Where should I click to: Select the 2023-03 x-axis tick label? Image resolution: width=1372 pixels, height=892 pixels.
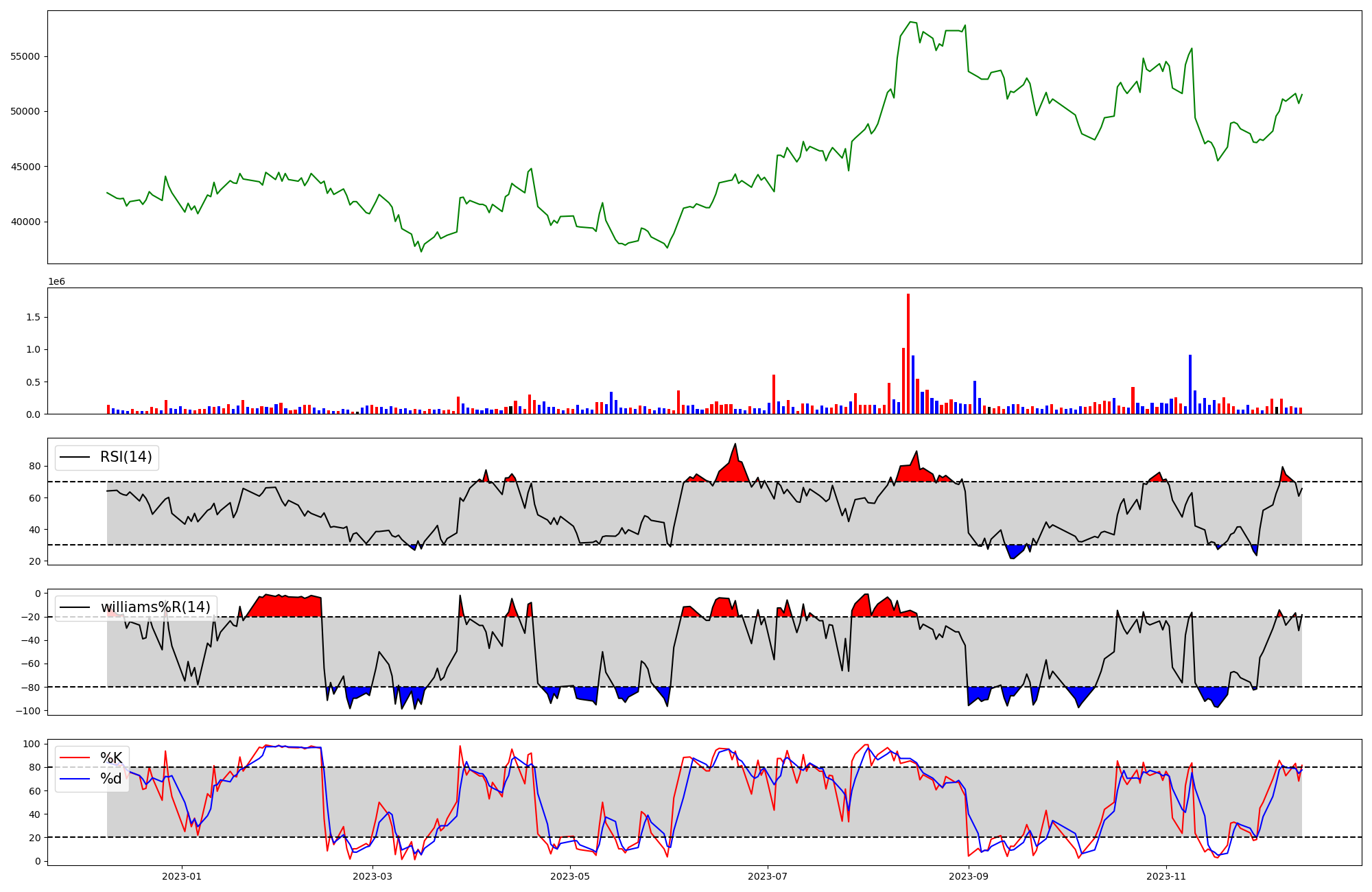372,876
